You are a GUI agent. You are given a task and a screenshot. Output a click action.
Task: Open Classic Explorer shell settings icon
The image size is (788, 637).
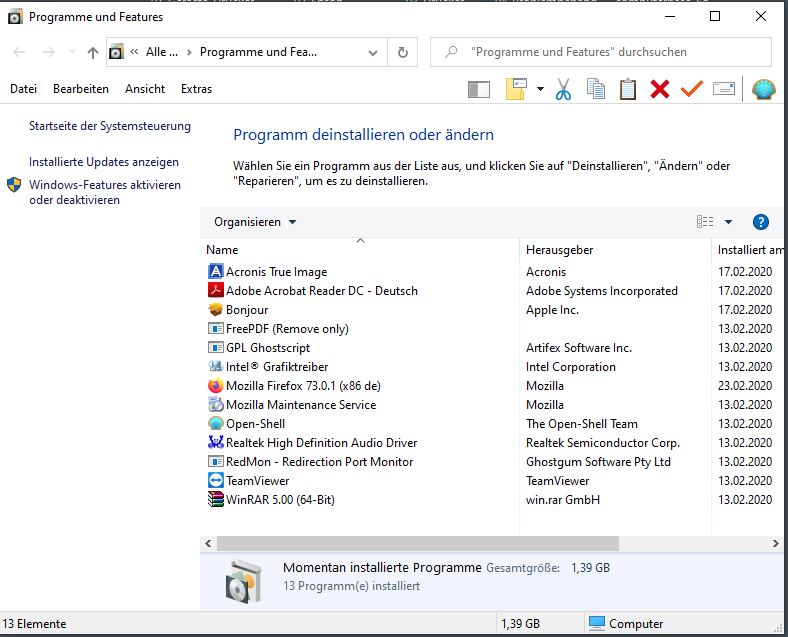(x=763, y=89)
